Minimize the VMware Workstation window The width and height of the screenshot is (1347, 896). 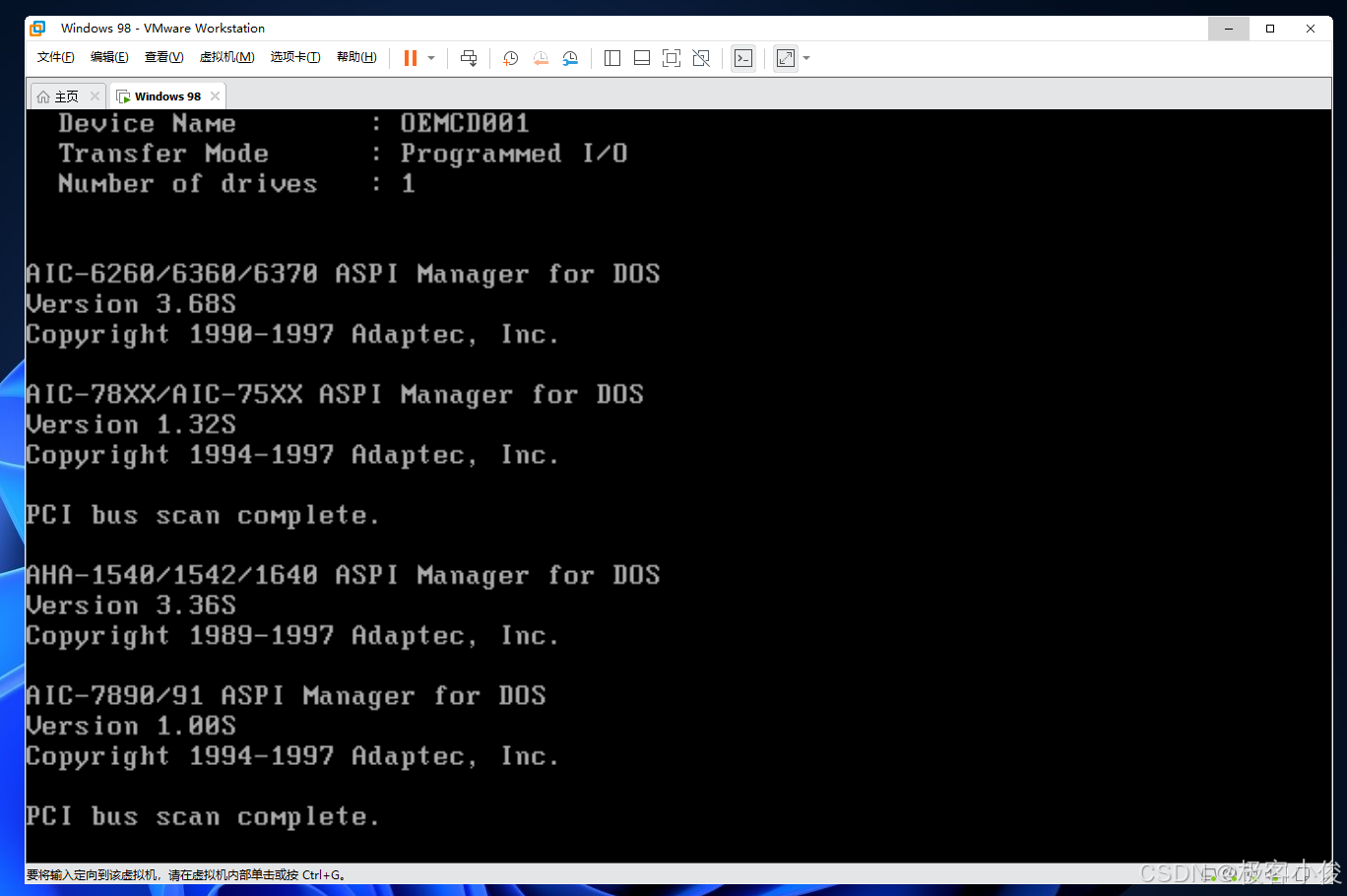pyautogui.click(x=1229, y=29)
